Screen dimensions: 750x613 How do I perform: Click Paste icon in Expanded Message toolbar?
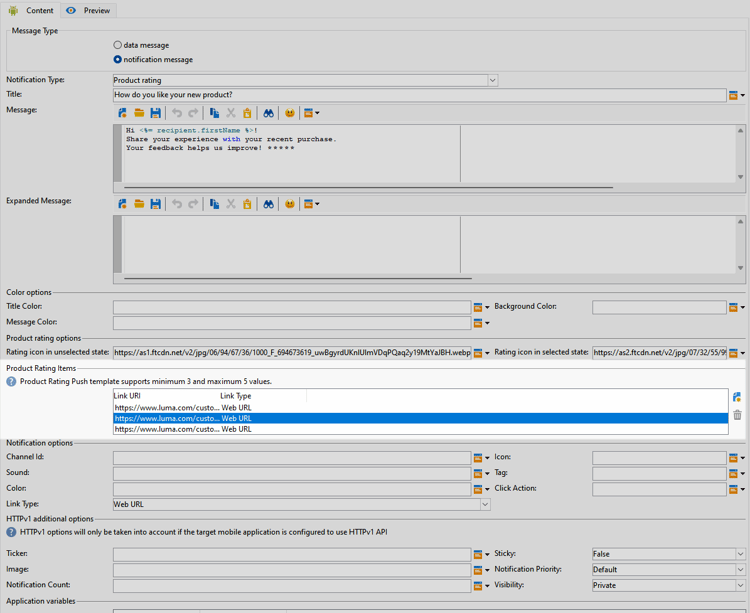click(x=247, y=204)
